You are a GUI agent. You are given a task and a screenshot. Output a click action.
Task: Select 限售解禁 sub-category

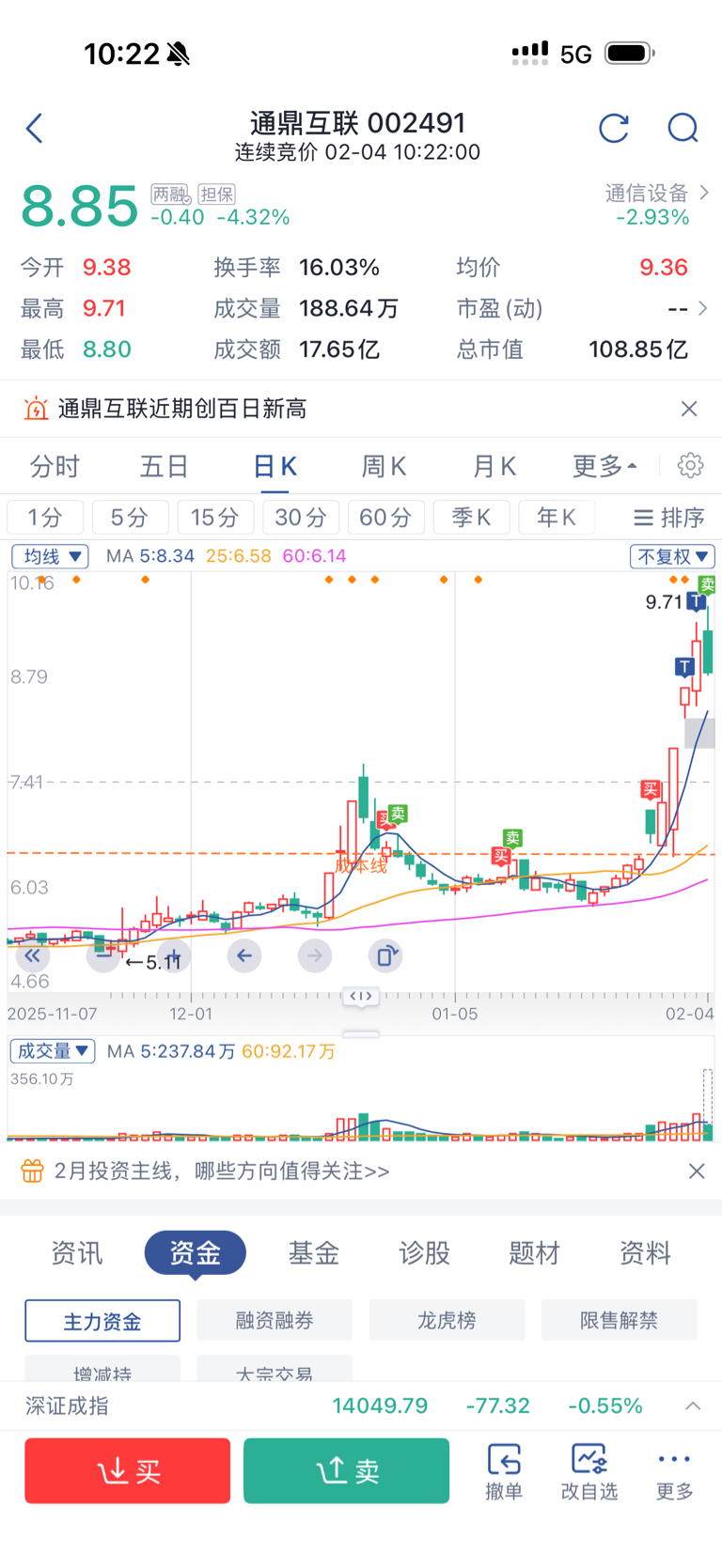(619, 1320)
